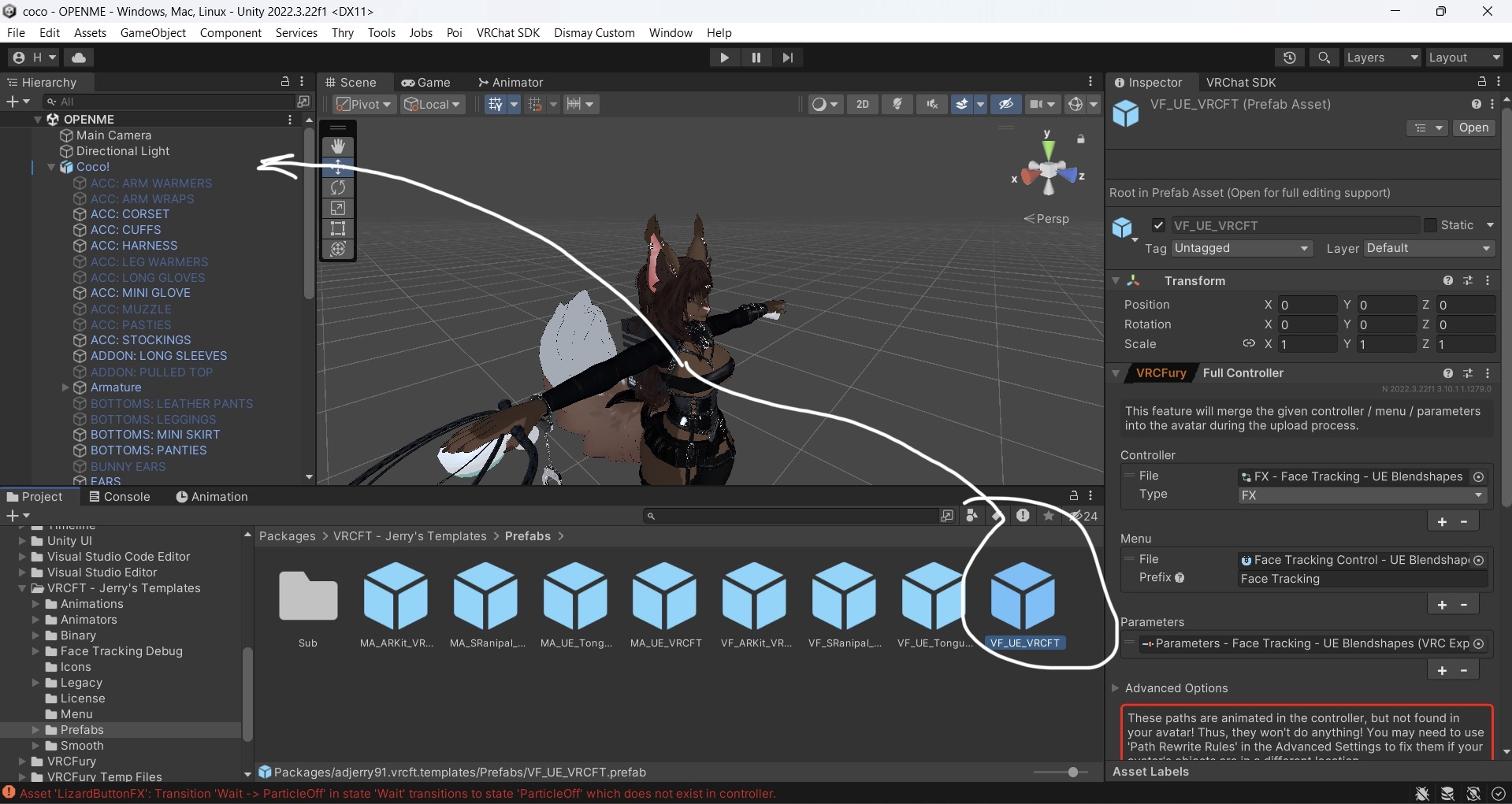Expand the Armature object in Hierarchy

coord(65,387)
